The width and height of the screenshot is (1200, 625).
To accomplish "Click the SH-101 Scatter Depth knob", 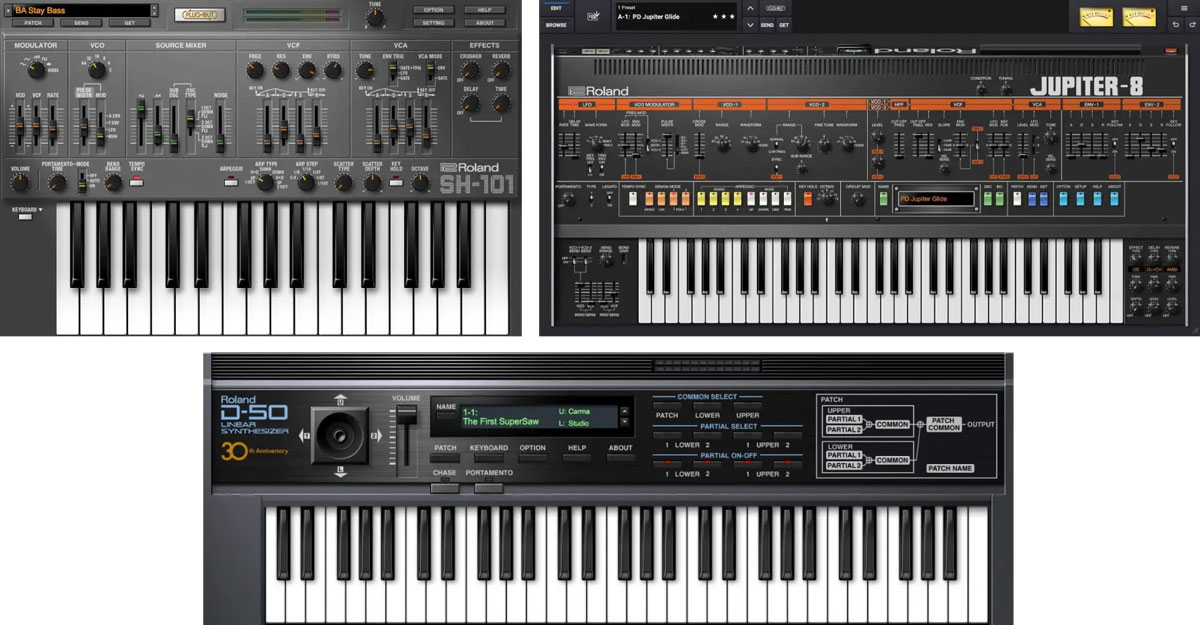I will click(x=372, y=182).
